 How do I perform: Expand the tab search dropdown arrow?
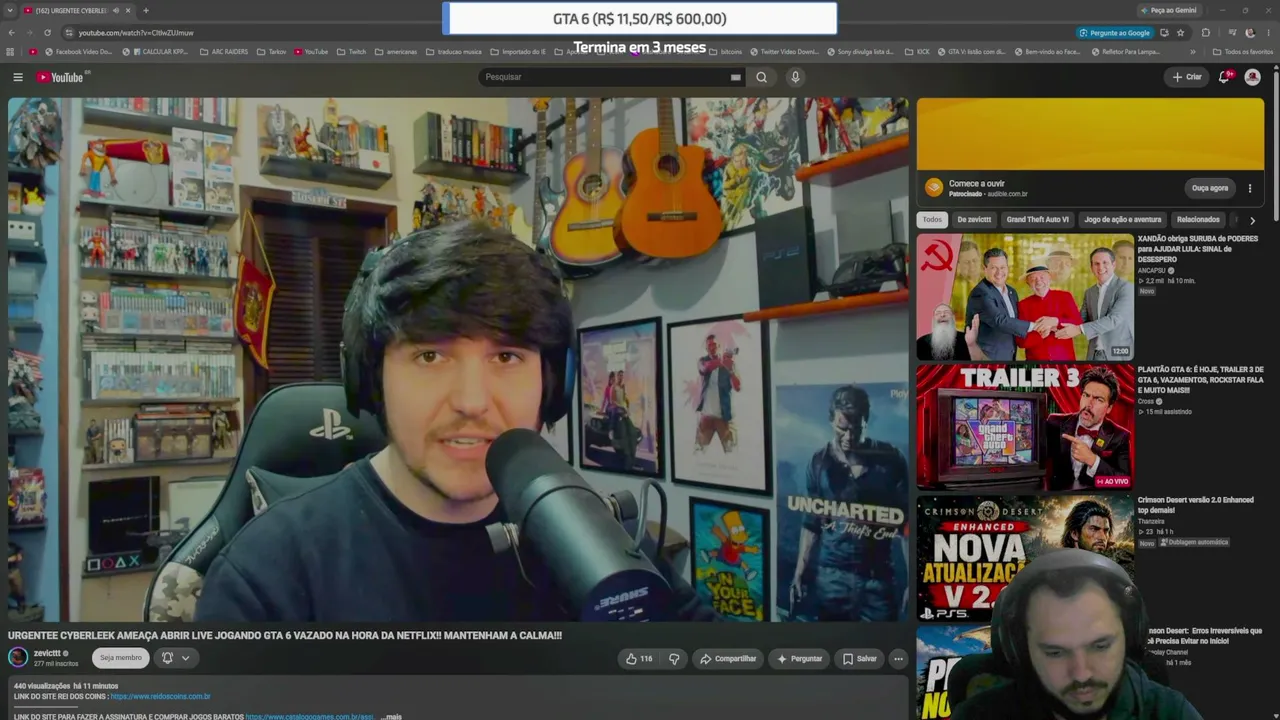10,10
